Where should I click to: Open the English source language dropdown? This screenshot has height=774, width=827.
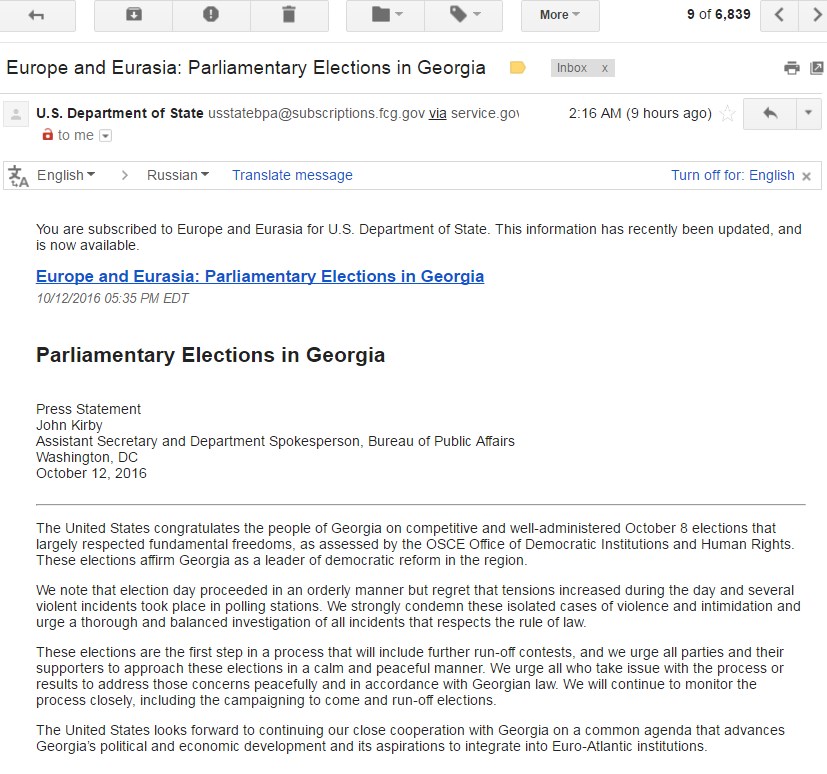[66, 175]
